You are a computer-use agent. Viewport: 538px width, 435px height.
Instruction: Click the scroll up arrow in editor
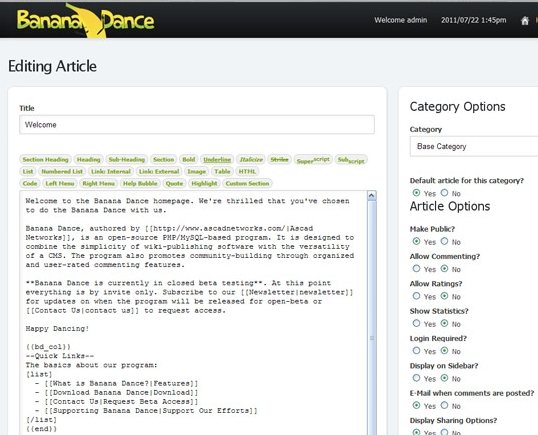click(372, 196)
